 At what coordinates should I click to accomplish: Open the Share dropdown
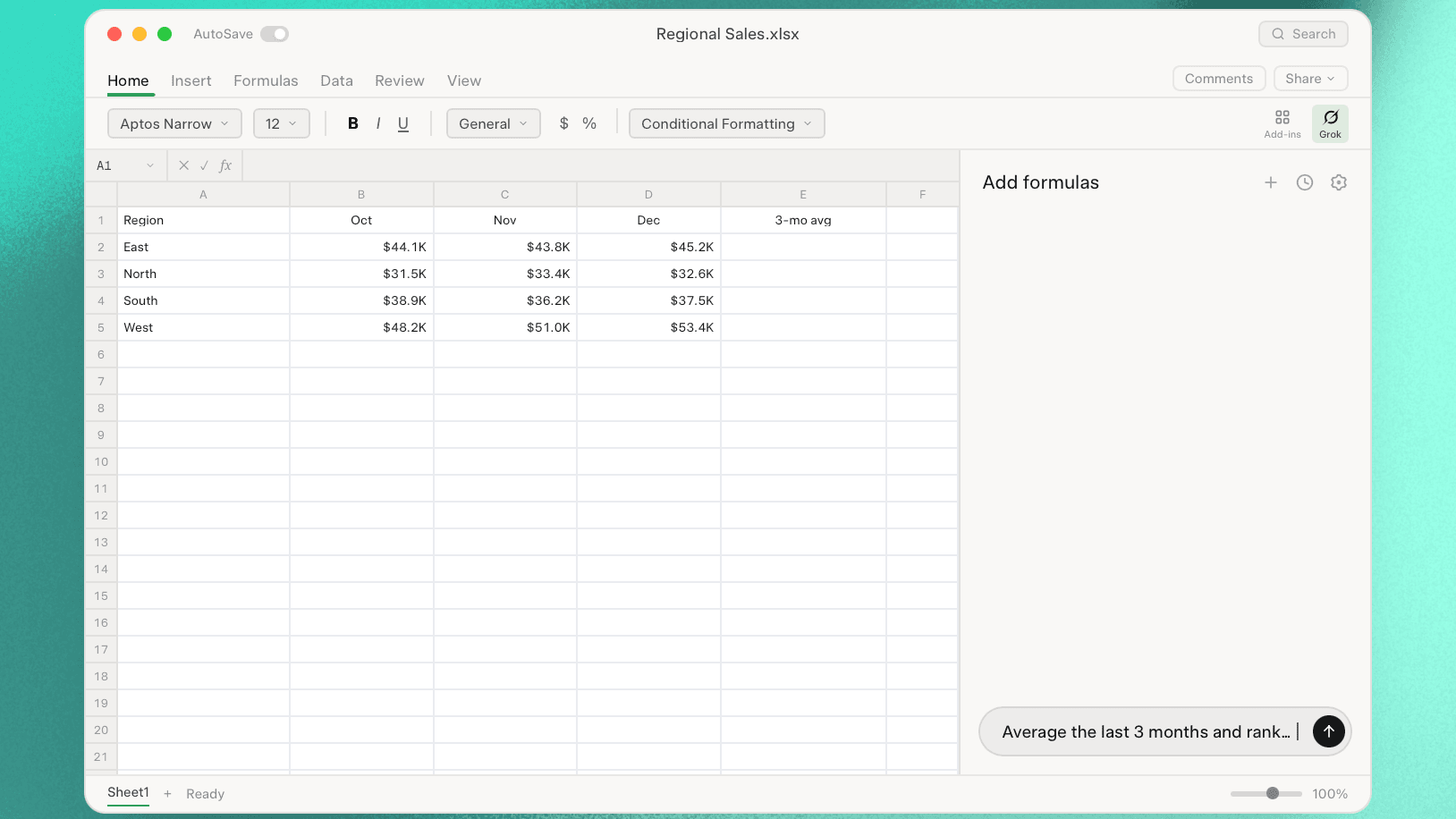point(1310,79)
